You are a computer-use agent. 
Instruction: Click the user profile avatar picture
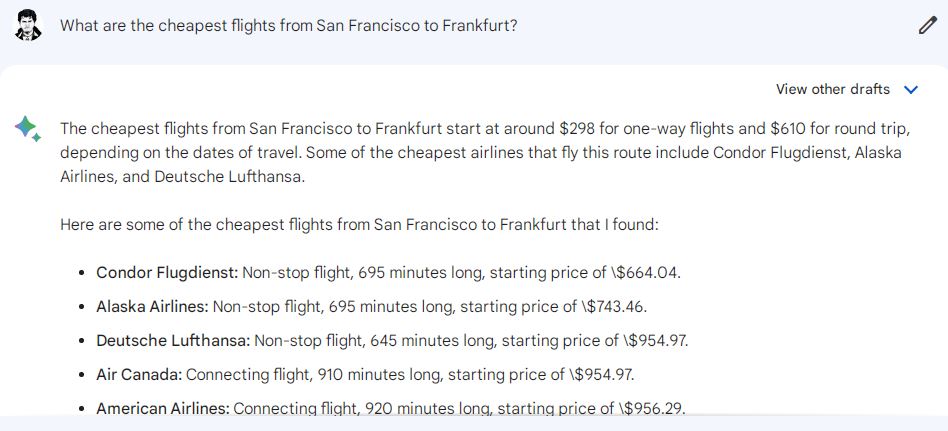pos(28,25)
